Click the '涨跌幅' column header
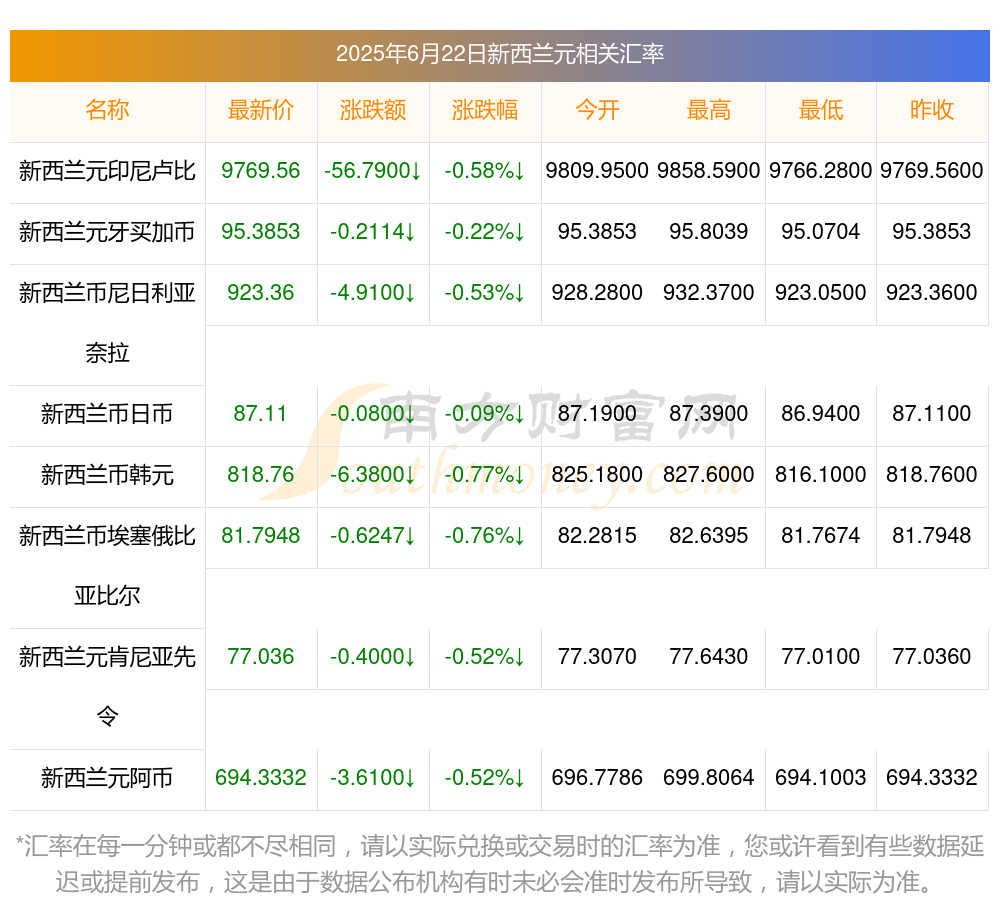The width and height of the screenshot is (1000, 913). coord(485,110)
